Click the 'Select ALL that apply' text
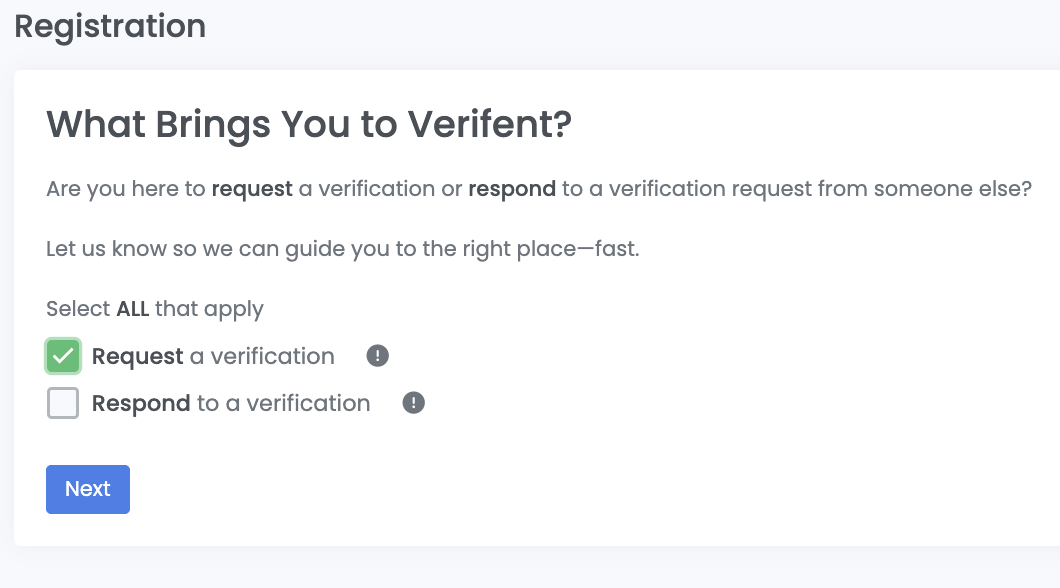The width and height of the screenshot is (1060, 588). tap(155, 309)
